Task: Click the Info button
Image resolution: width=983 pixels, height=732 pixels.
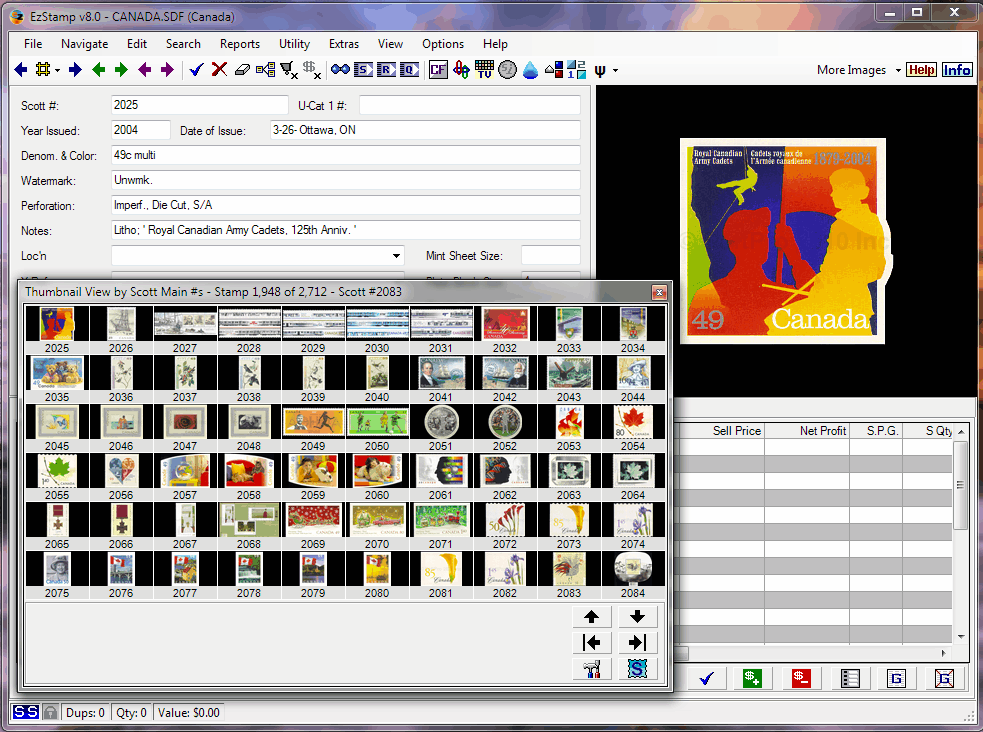Action: (x=957, y=70)
